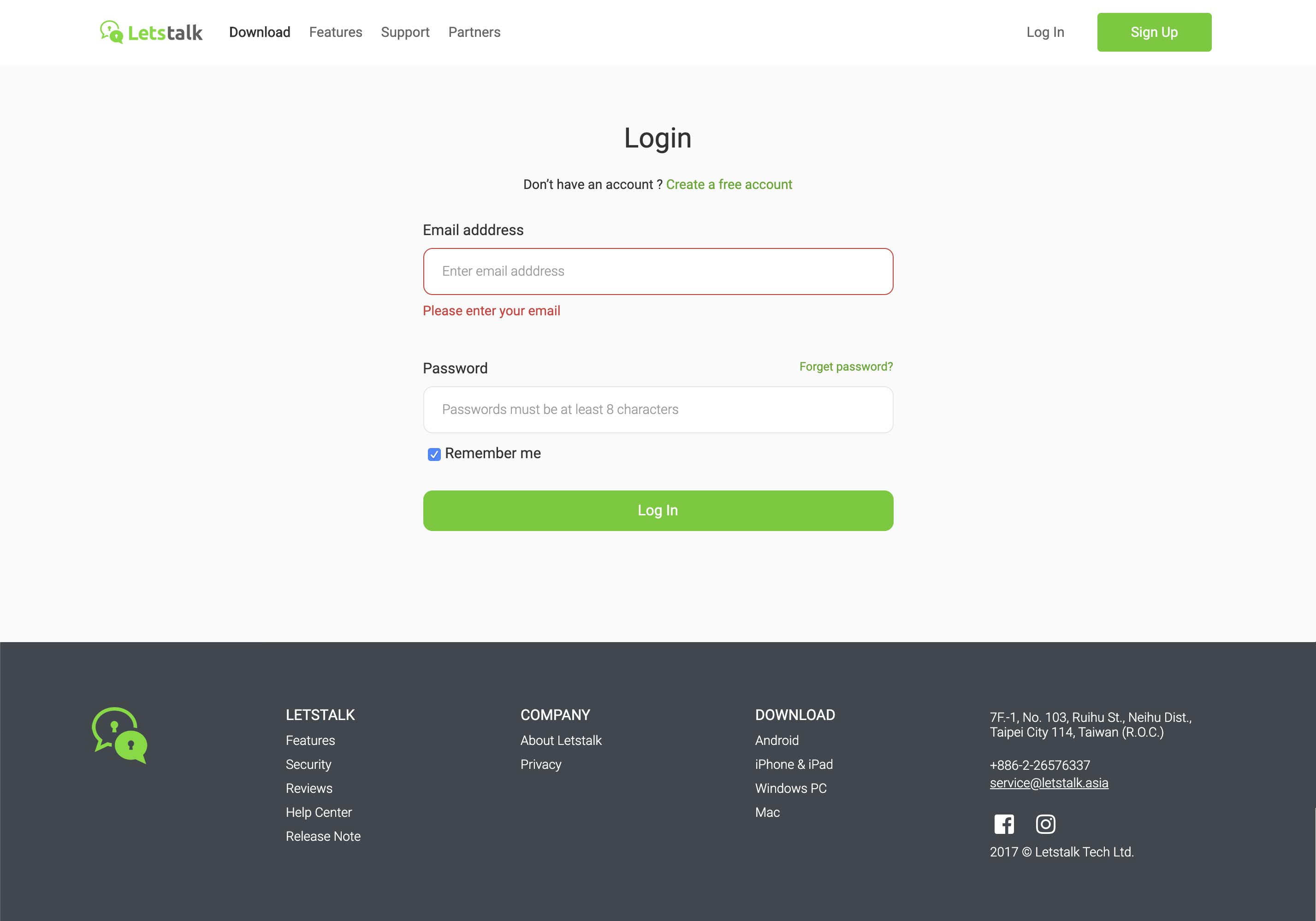Click service@letstalk.asia email link
This screenshot has width=1316, height=921.
pyautogui.click(x=1049, y=783)
